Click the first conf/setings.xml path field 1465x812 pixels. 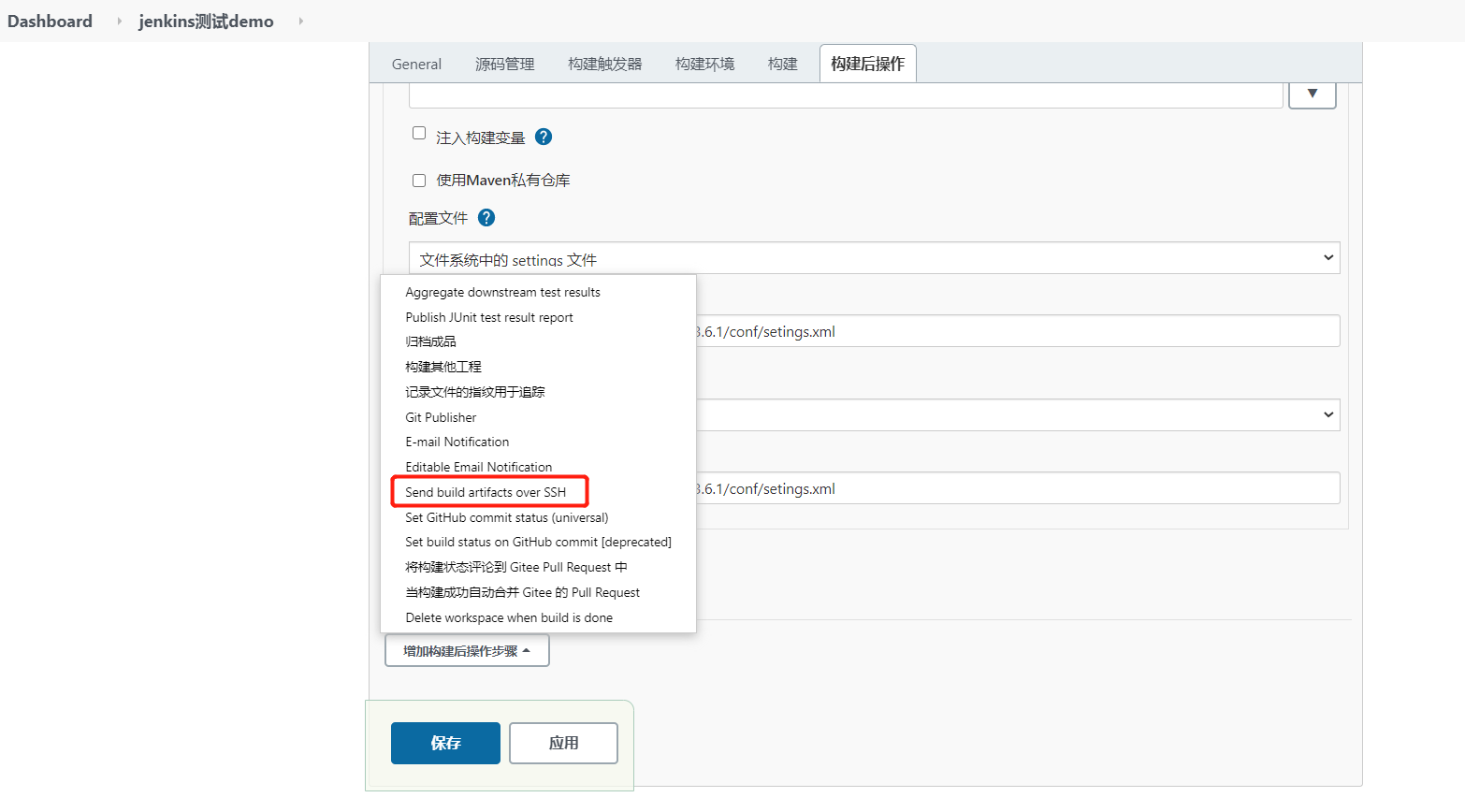point(1018,331)
